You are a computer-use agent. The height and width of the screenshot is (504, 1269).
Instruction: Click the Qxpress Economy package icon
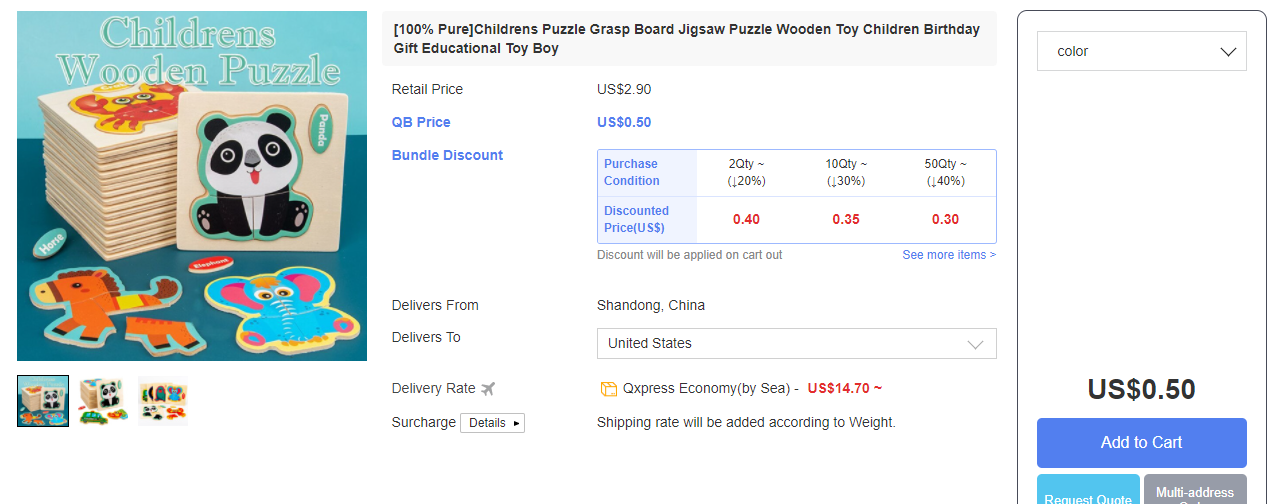[608, 389]
